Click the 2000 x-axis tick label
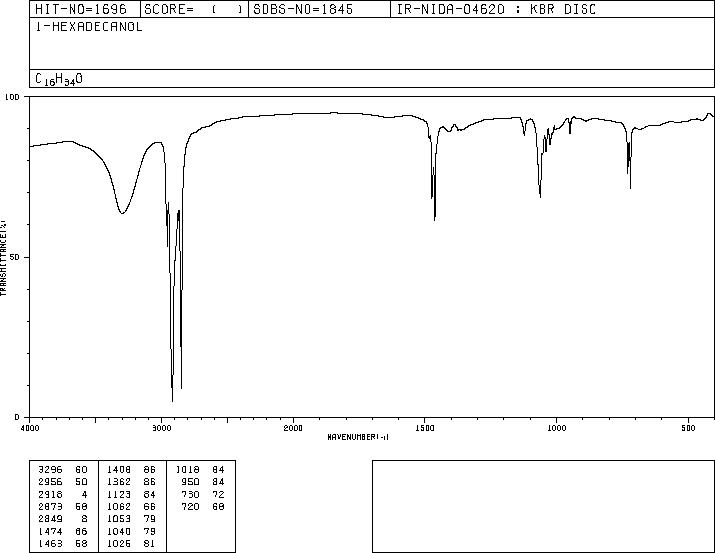Viewport: 715px width, 553px height. (293, 428)
